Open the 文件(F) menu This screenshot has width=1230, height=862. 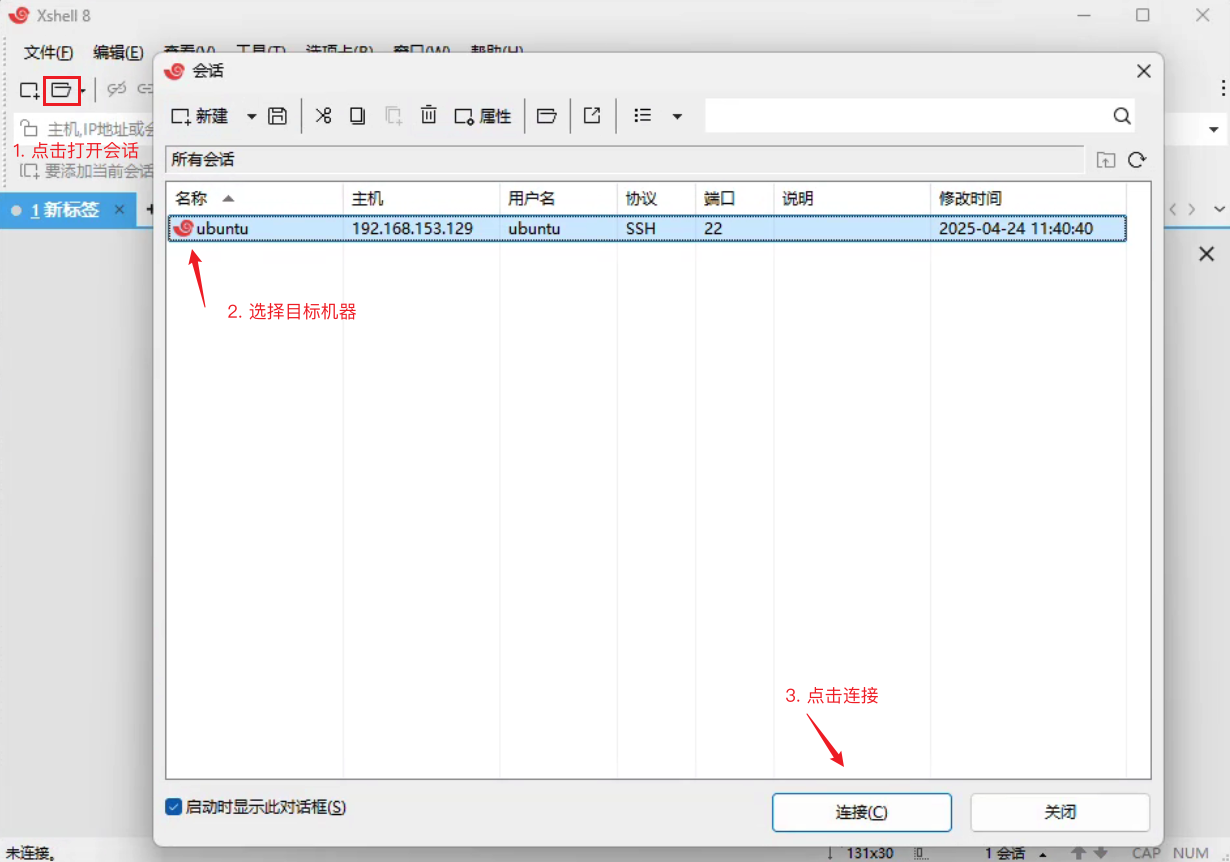(48, 52)
